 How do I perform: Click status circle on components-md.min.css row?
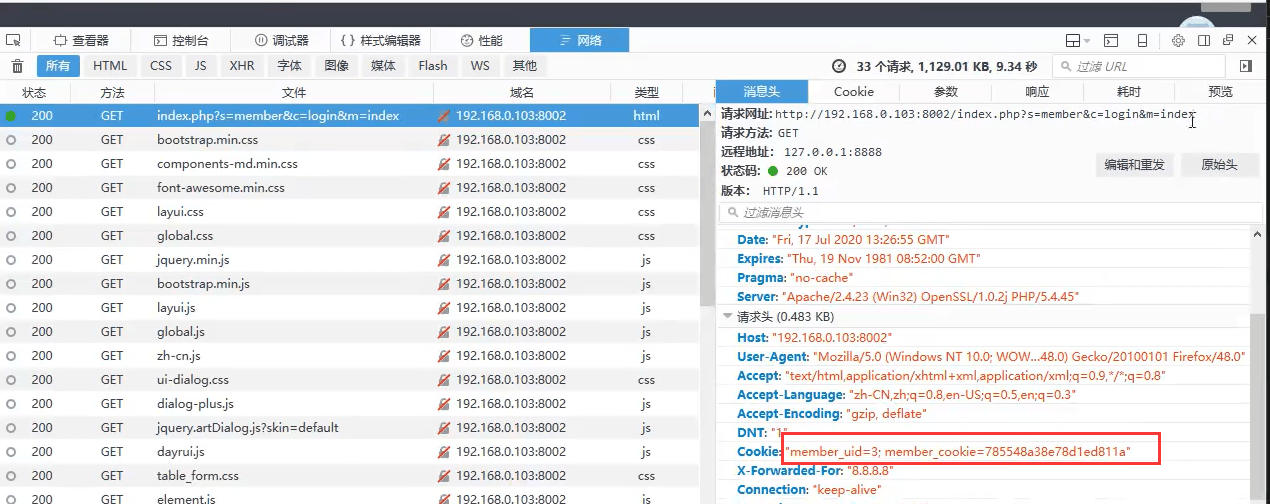[x=11, y=164]
